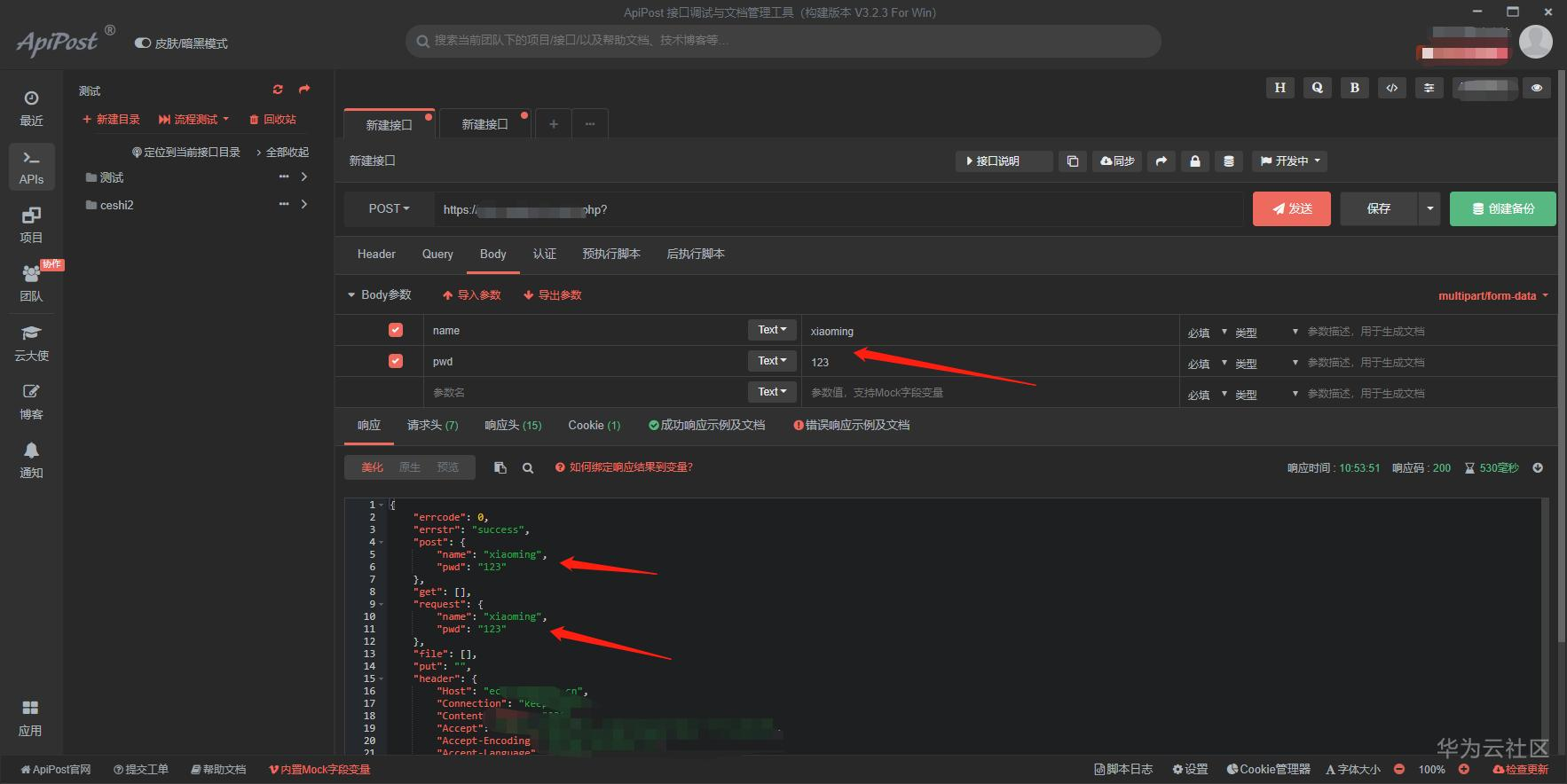This screenshot has width=1567, height=784.
Task: Open the 云大使 sidebar item
Action: click(x=31, y=342)
